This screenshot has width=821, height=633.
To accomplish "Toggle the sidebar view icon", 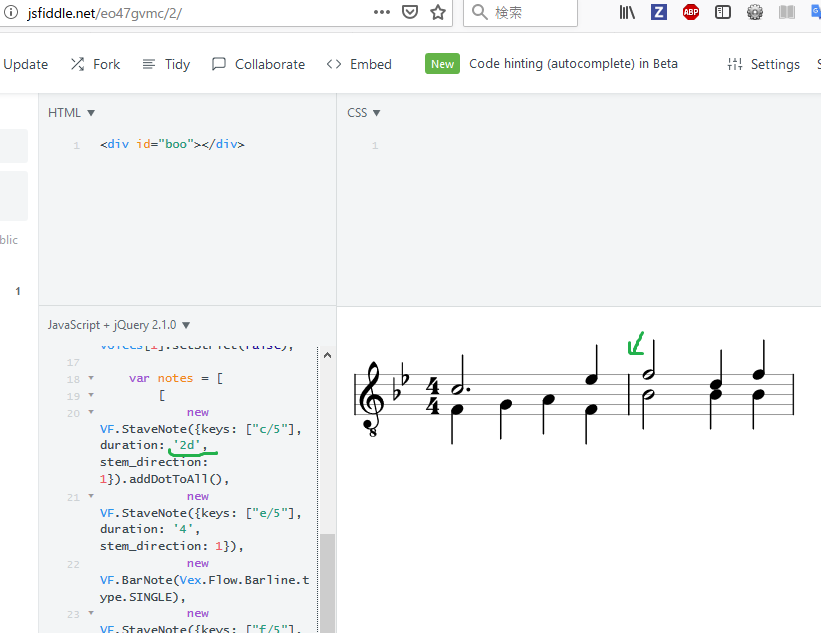I will (x=723, y=12).
